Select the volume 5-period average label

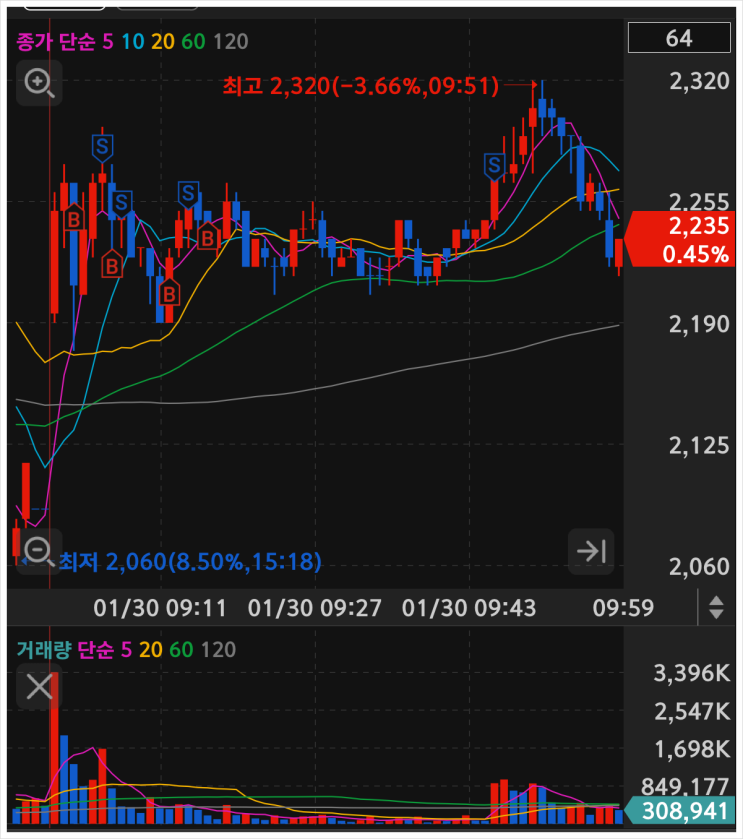[126, 650]
